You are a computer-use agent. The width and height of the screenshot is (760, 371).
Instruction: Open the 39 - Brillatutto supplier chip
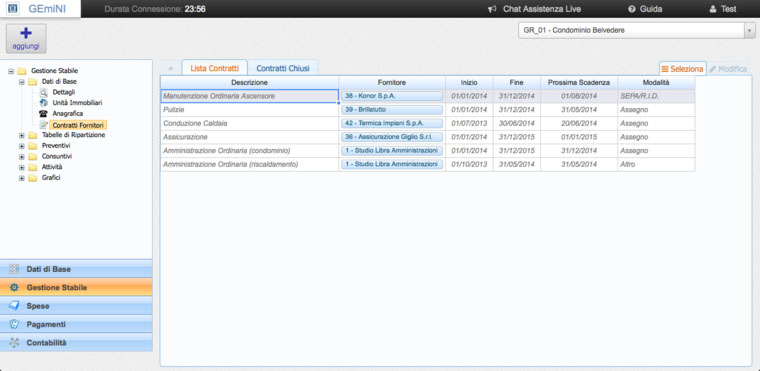click(x=392, y=110)
